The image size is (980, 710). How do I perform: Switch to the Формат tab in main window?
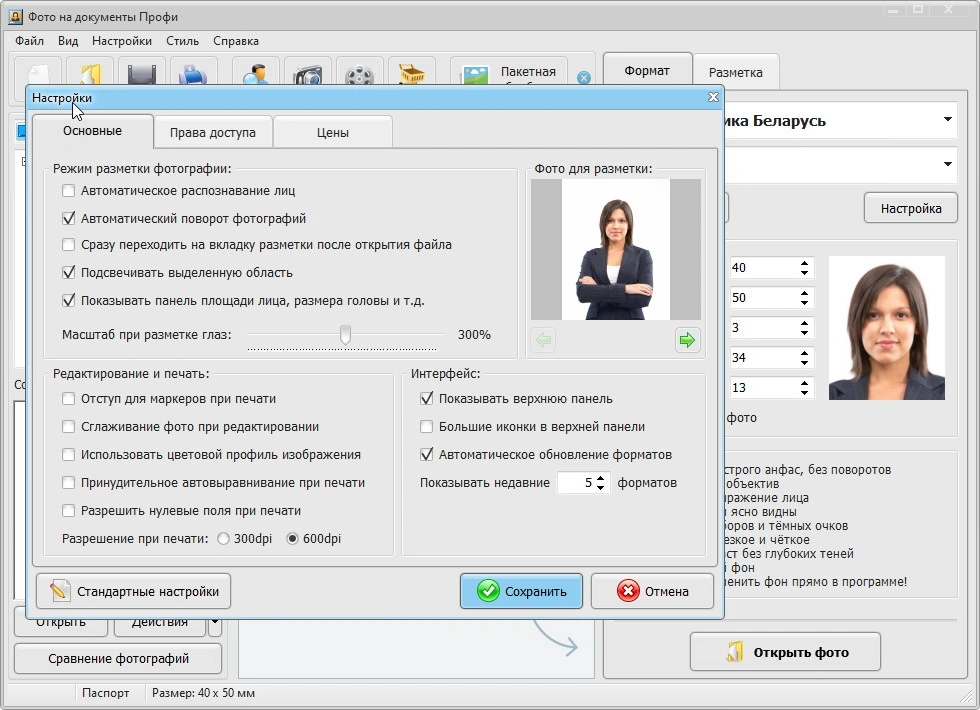(x=647, y=71)
